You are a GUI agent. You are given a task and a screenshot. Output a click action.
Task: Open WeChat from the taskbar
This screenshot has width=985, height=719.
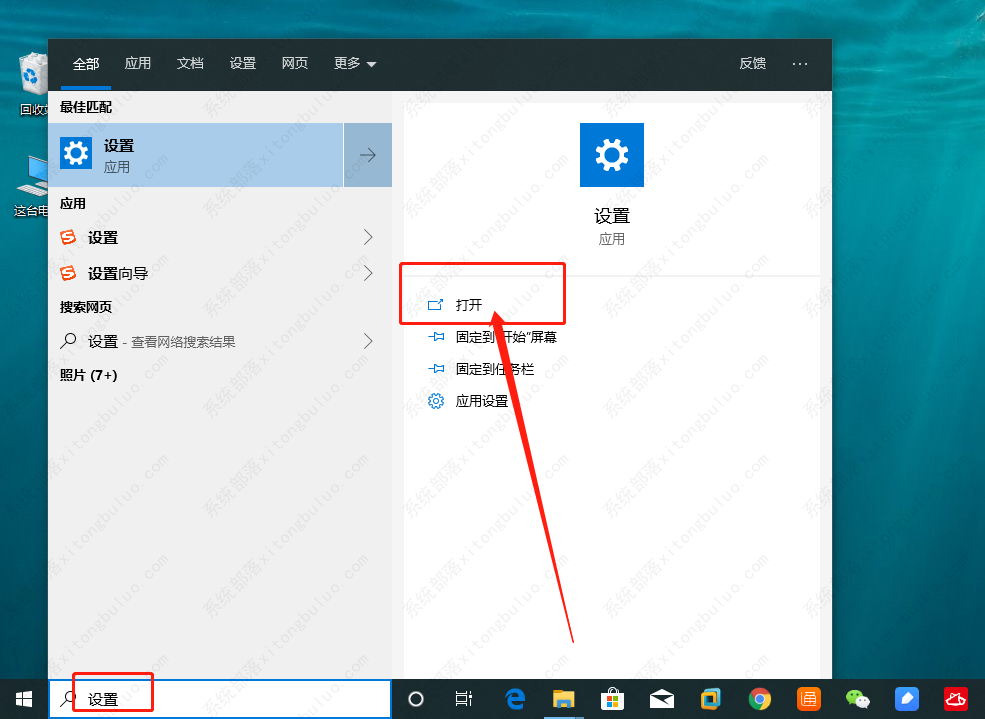coord(857,698)
